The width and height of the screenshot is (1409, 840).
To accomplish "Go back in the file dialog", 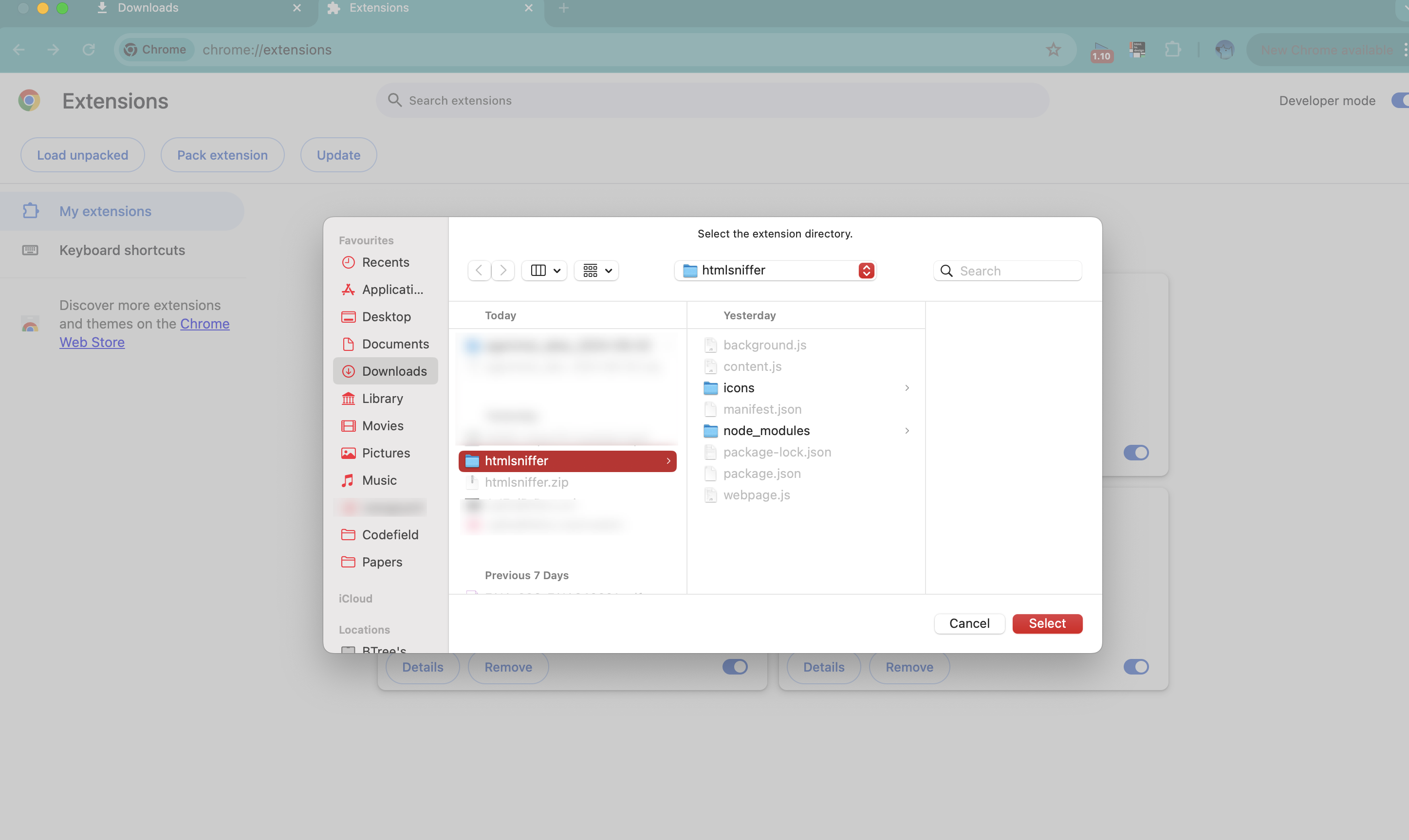I will (479, 271).
